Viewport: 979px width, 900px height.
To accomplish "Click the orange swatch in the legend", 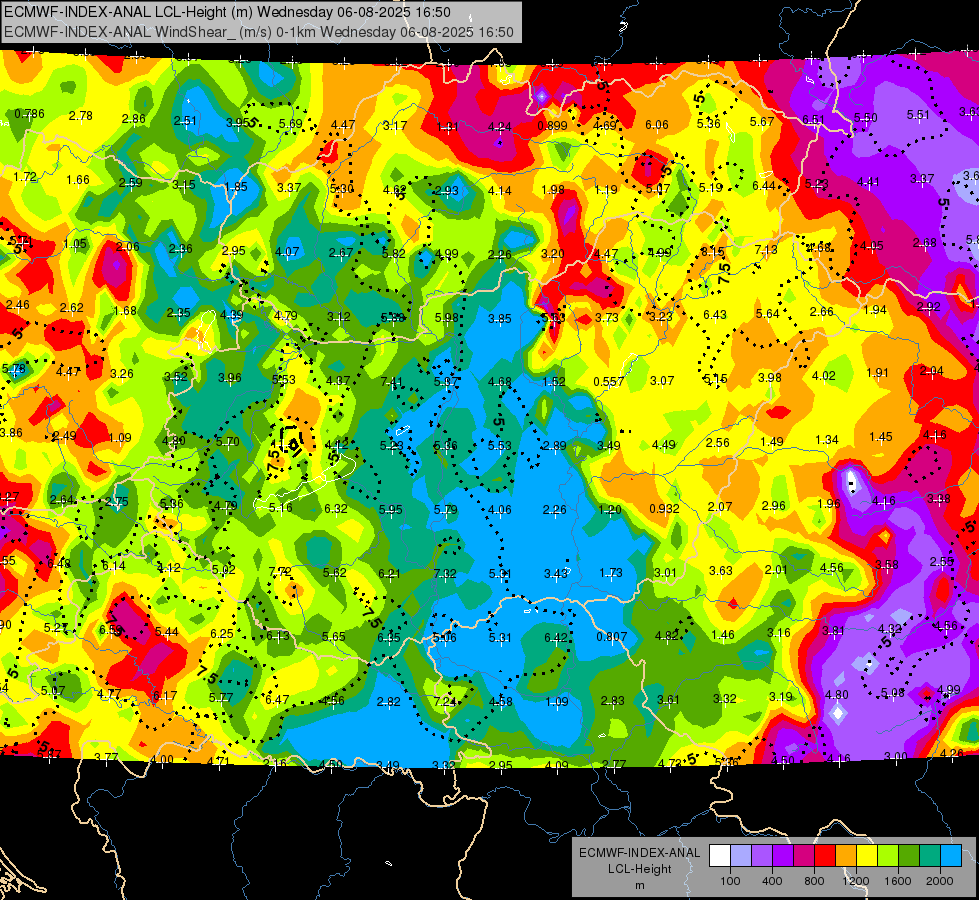I will (845, 856).
